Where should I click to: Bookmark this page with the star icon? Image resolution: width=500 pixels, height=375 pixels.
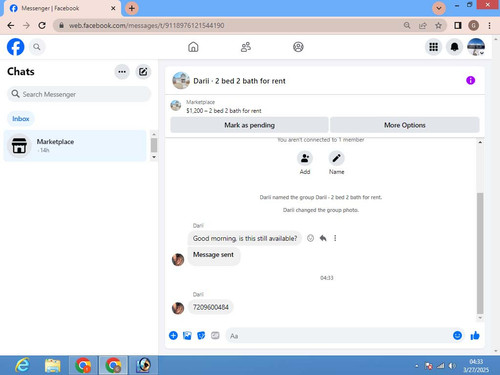pos(438,25)
